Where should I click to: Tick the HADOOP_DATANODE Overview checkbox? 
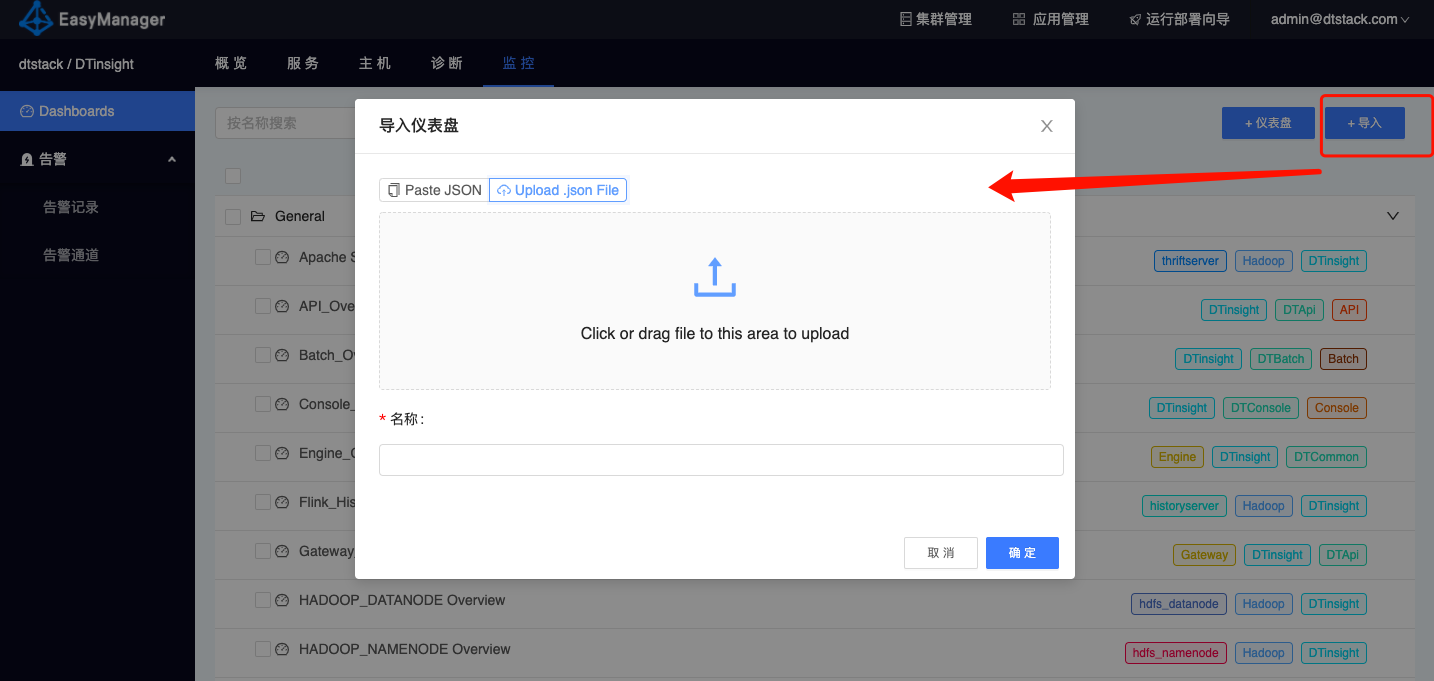[x=262, y=600]
